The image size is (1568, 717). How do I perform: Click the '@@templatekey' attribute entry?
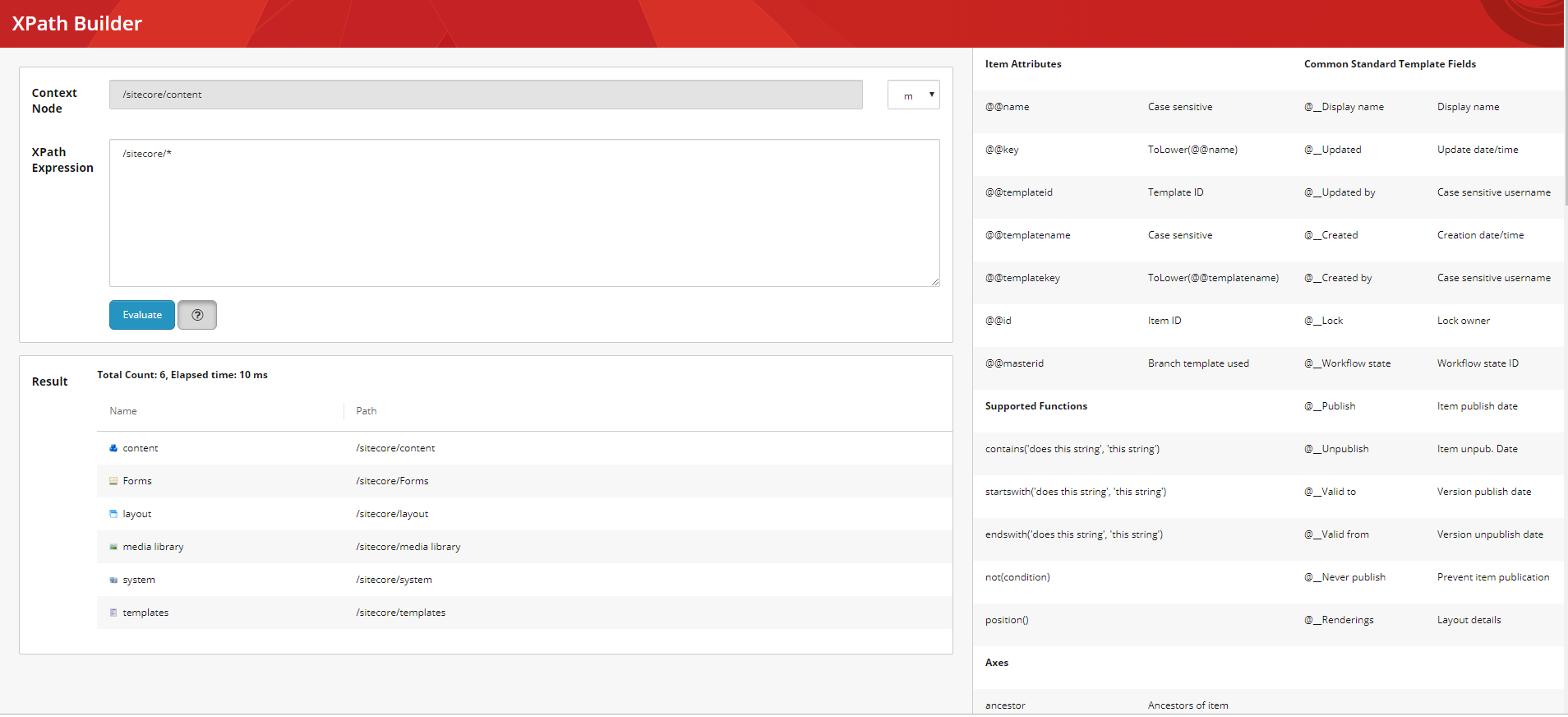1023,278
